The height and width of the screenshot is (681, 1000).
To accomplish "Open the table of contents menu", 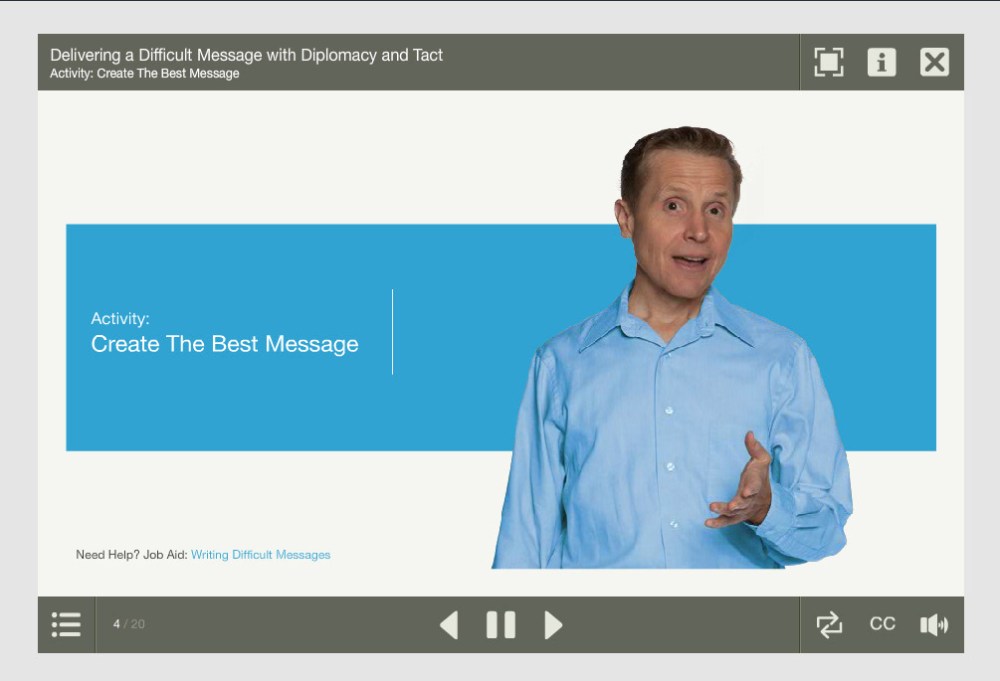I will pyautogui.click(x=66, y=625).
